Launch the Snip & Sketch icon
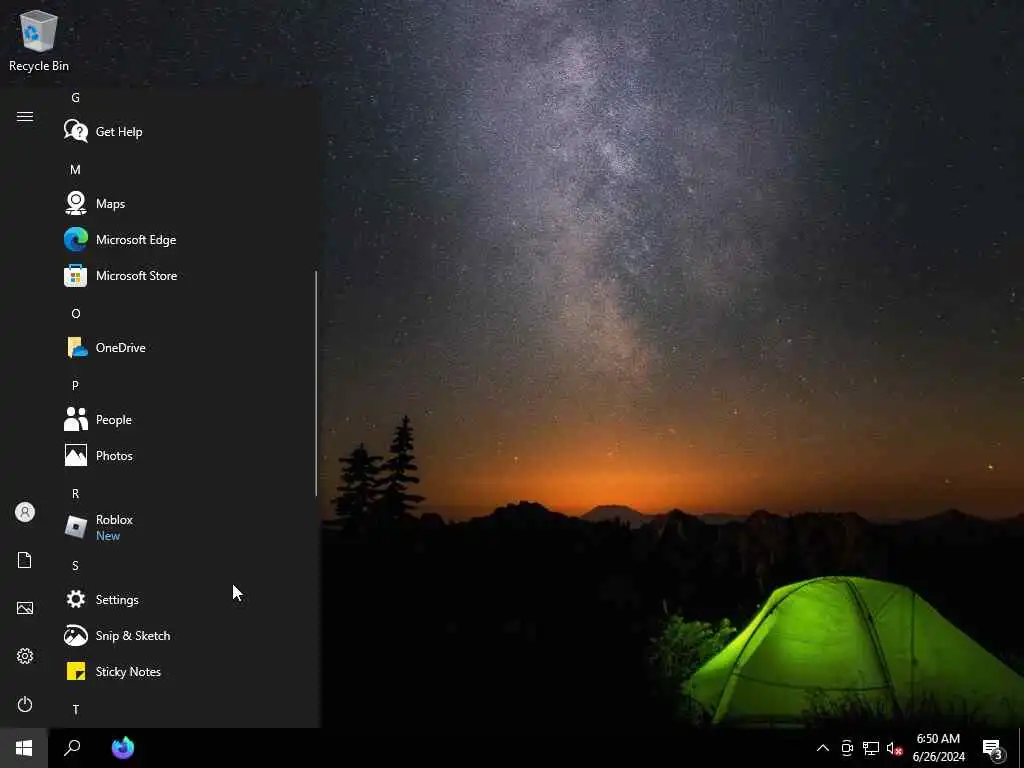 (x=76, y=635)
